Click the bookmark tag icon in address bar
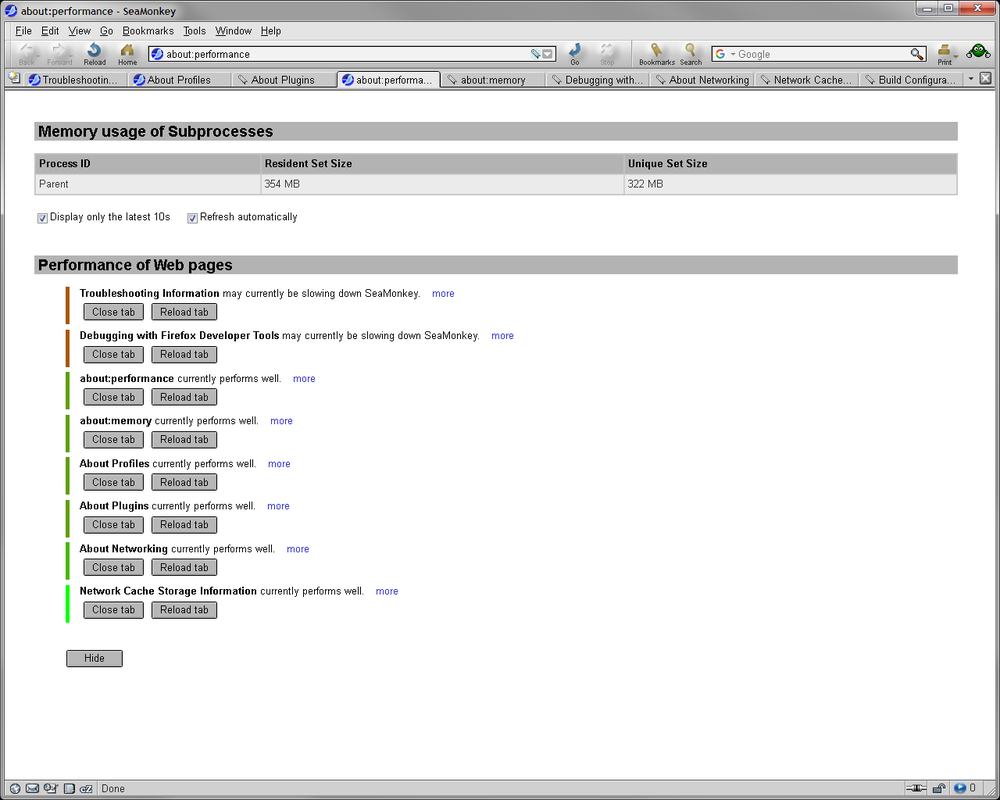Viewport: 1000px width, 800px height. tap(535, 54)
